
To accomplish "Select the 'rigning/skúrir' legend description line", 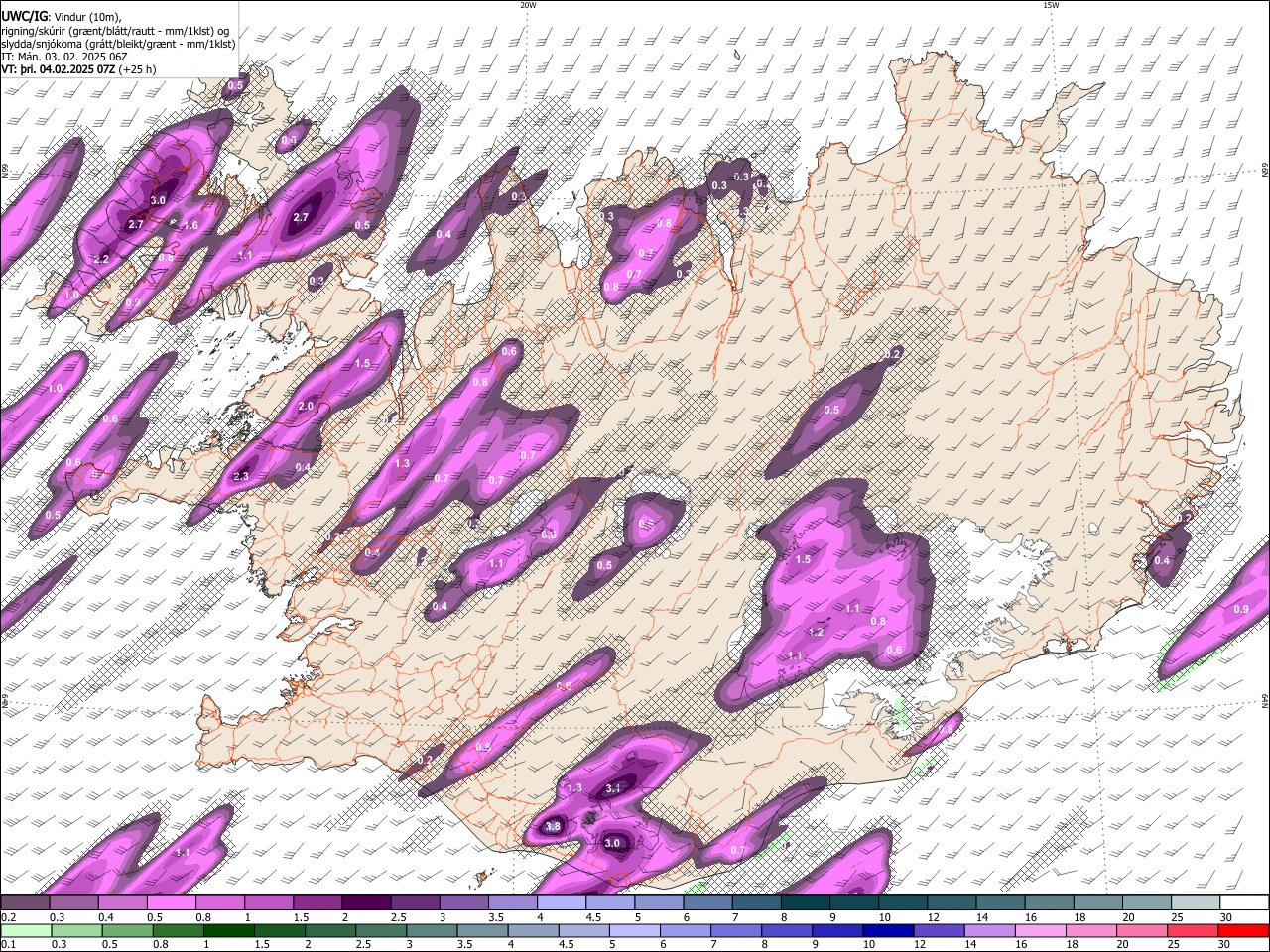I will click(115, 30).
